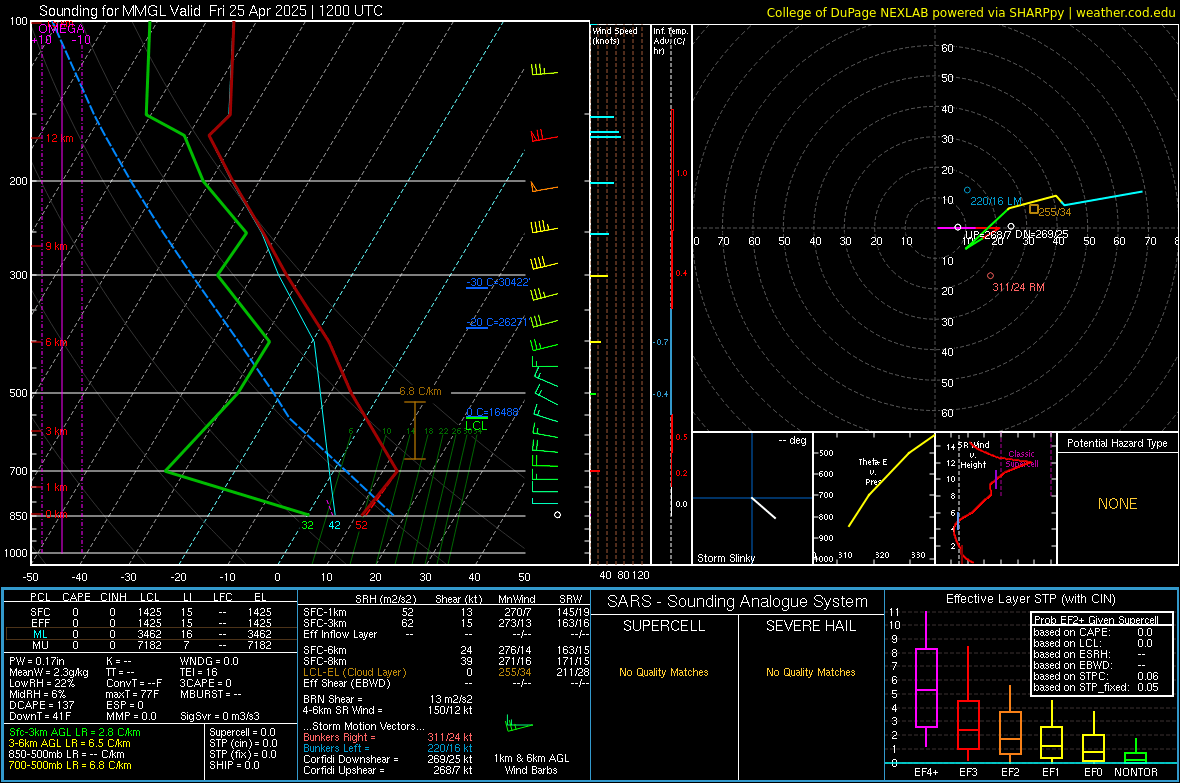Click the Theta-E v. Pres label

(x=872, y=471)
